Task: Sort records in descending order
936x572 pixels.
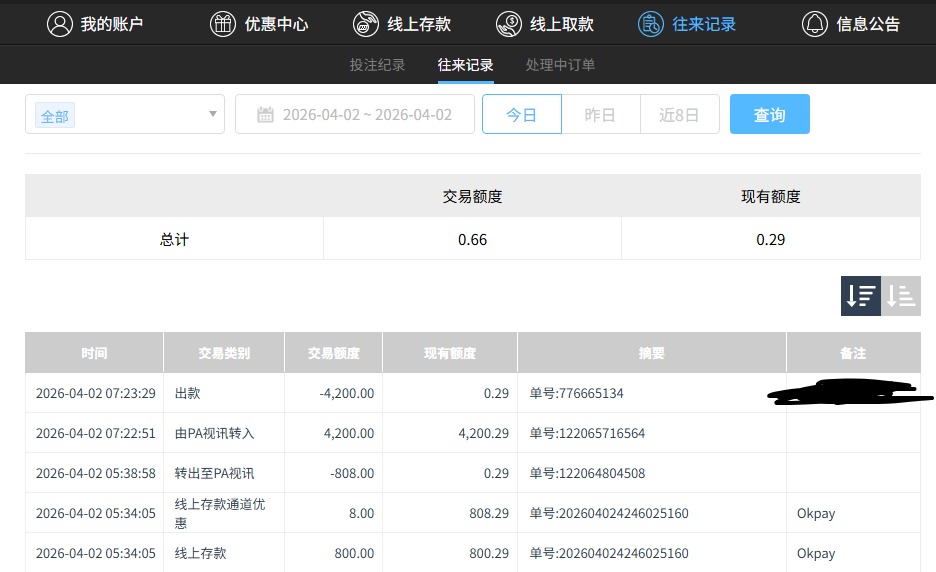Action: click(861, 296)
